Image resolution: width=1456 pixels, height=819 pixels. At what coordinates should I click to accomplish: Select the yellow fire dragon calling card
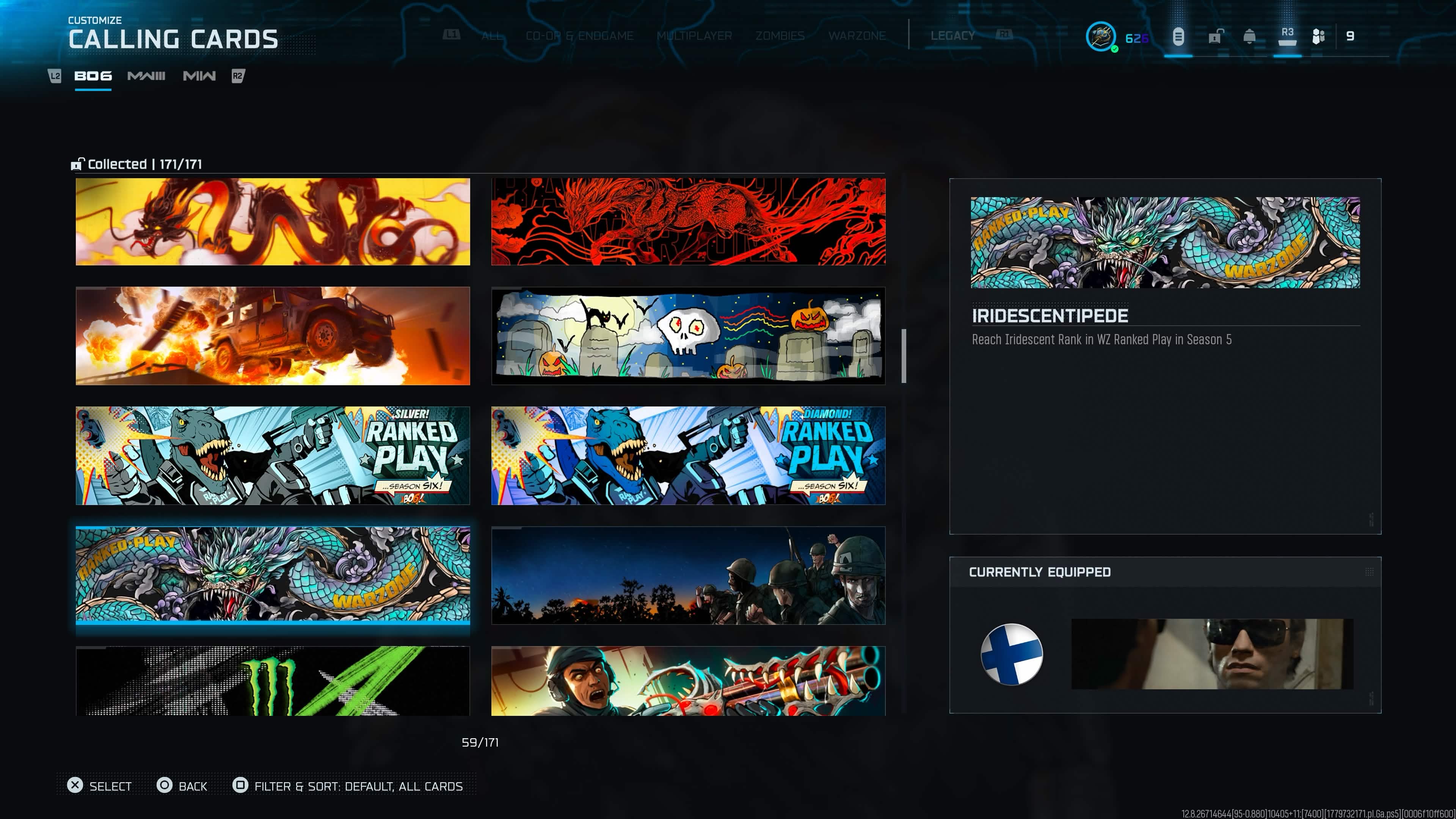point(273,221)
